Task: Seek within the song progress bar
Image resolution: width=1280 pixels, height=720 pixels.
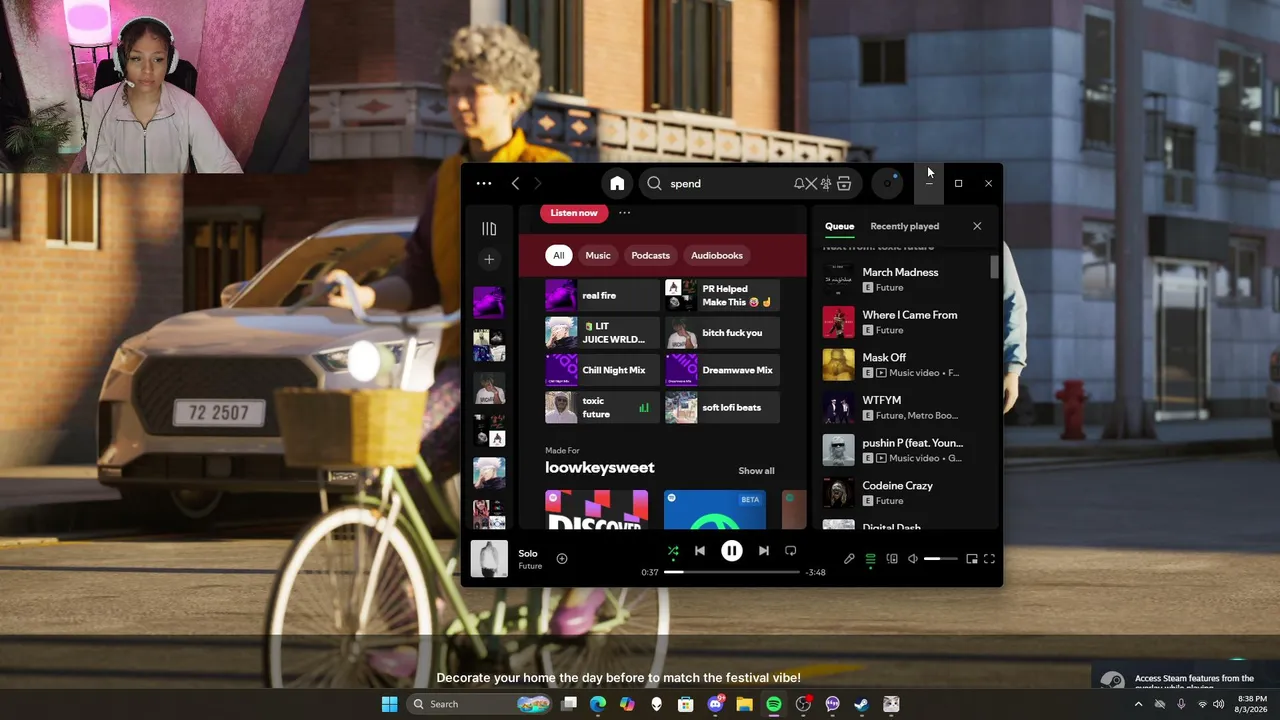Action: pyautogui.click(x=732, y=572)
